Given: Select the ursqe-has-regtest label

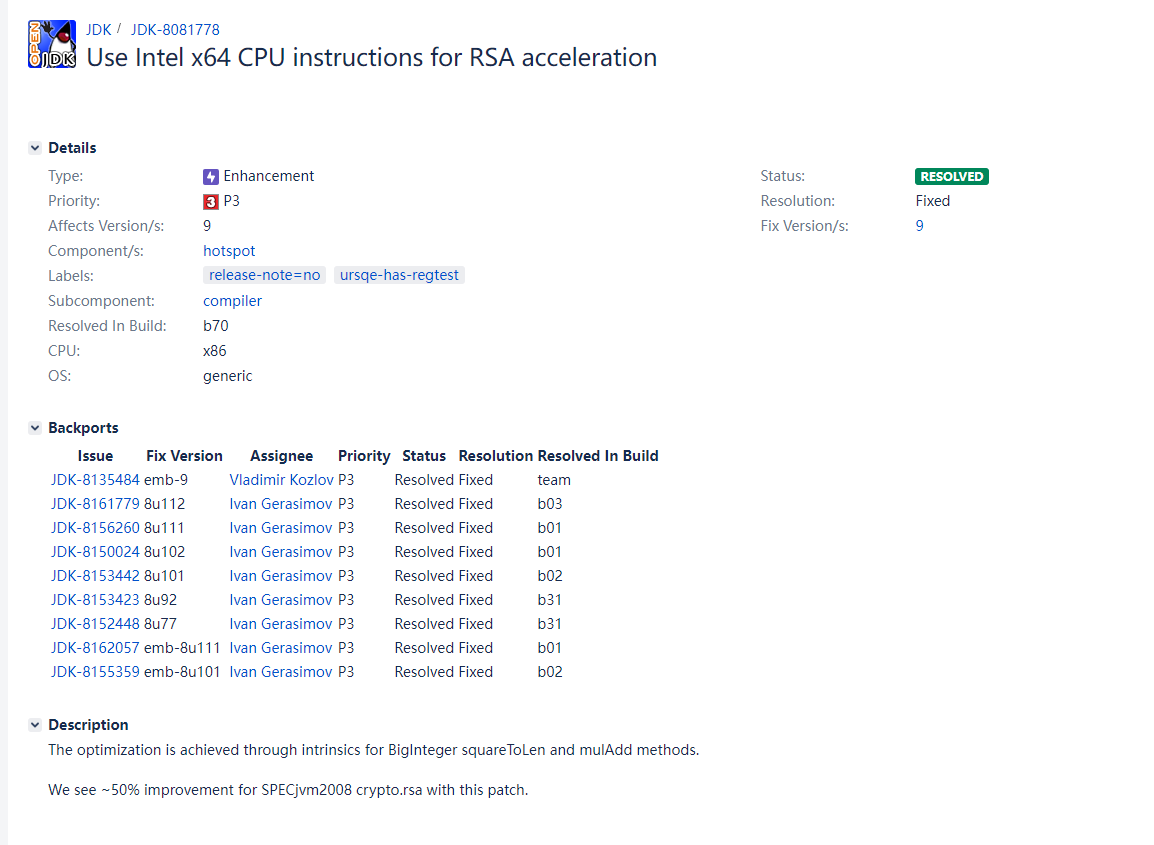Looking at the screenshot, I should coord(399,275).
